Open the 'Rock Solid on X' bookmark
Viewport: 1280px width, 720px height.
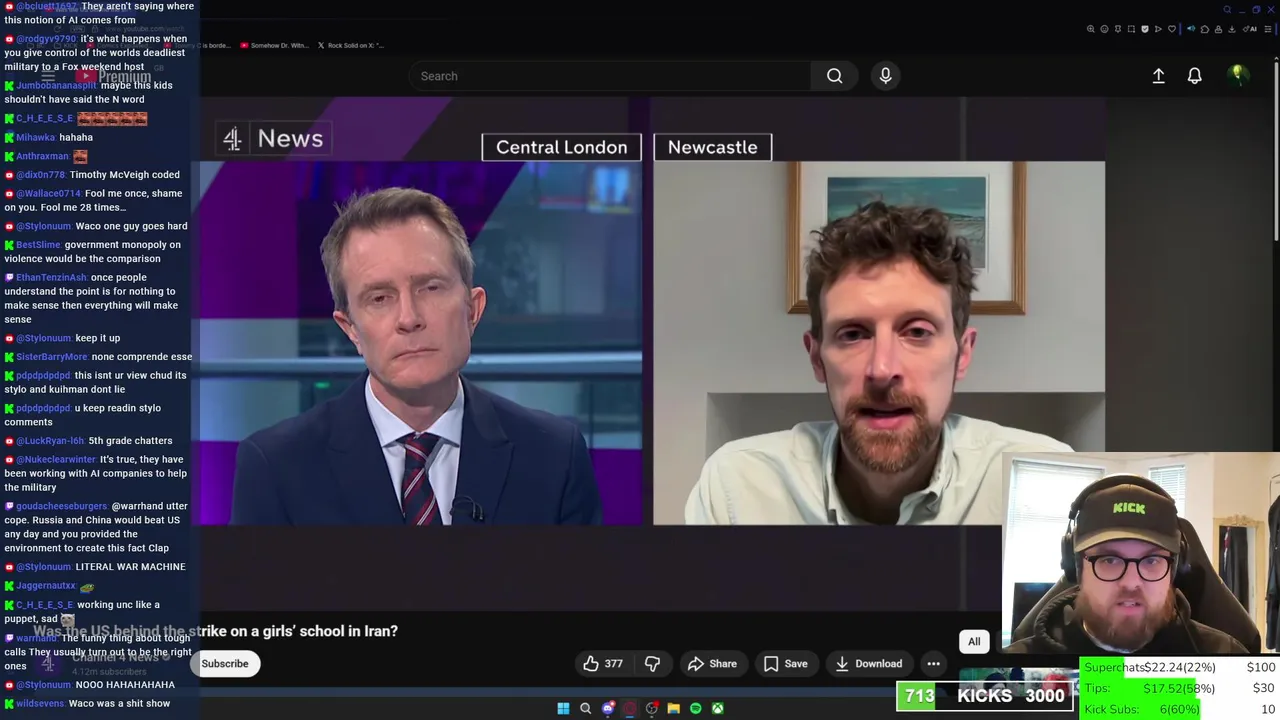point(350,45)
